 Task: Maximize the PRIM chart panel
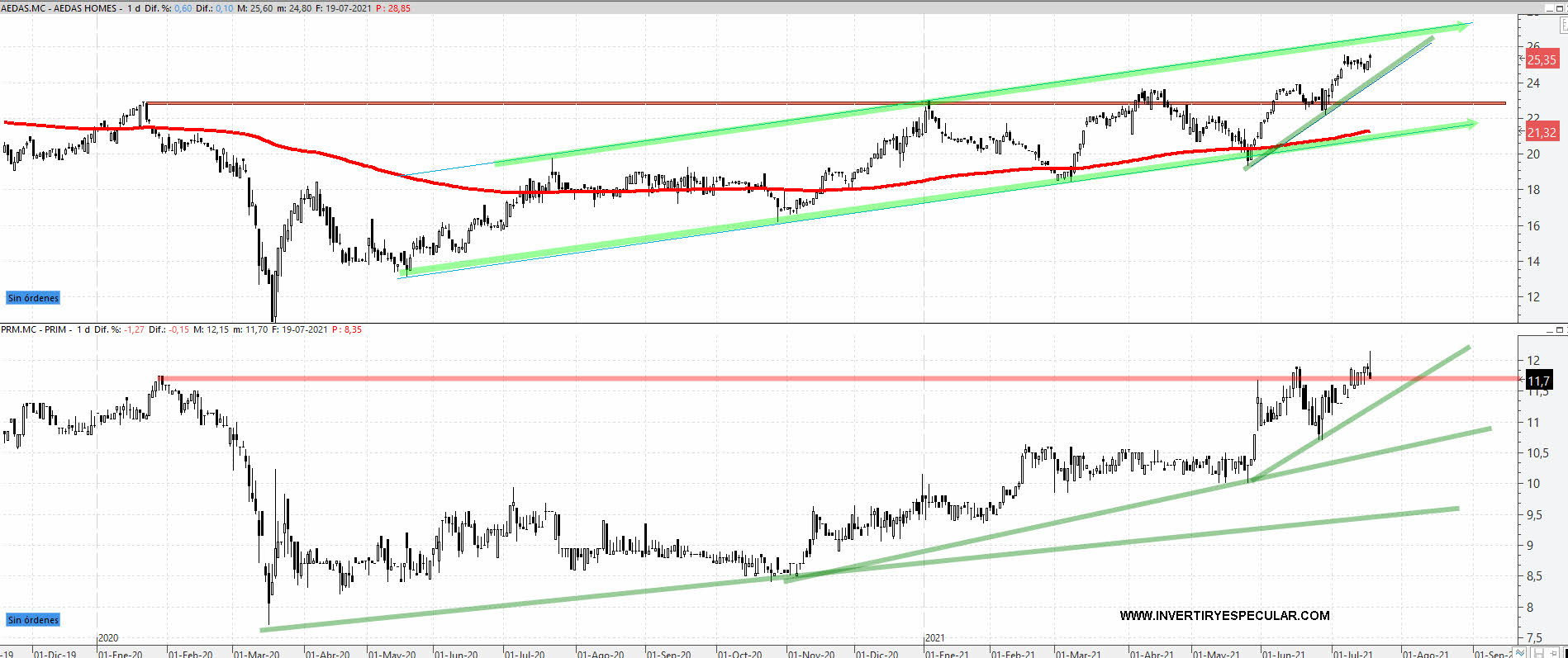1560,330
